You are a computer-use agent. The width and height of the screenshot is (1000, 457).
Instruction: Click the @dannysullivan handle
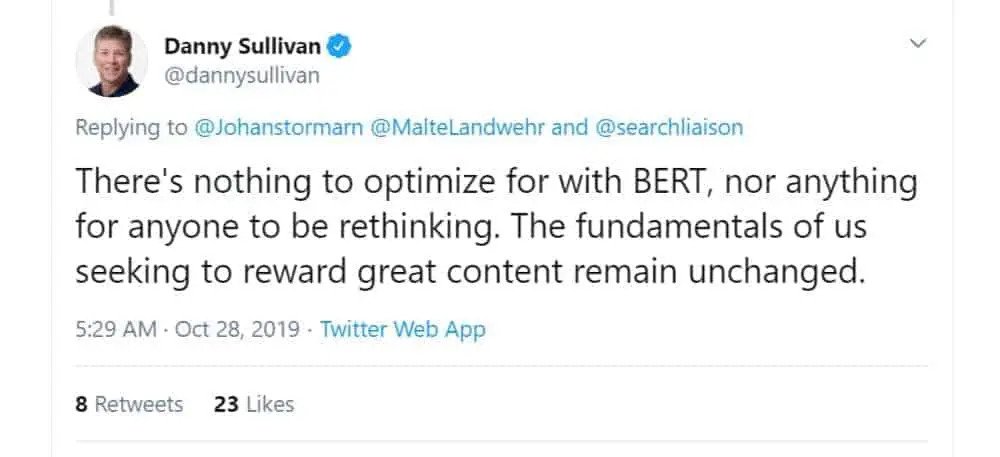[x=241, y=75]
